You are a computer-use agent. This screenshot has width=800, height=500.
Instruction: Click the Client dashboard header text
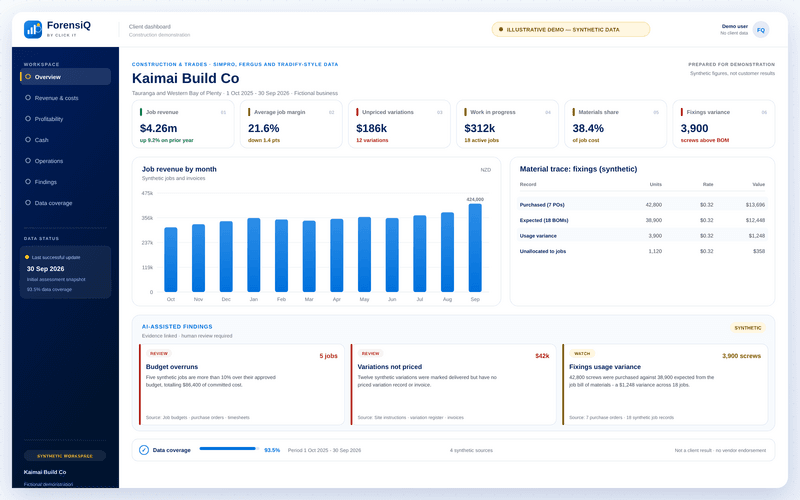pyautogui.click(x=149, y=27)
